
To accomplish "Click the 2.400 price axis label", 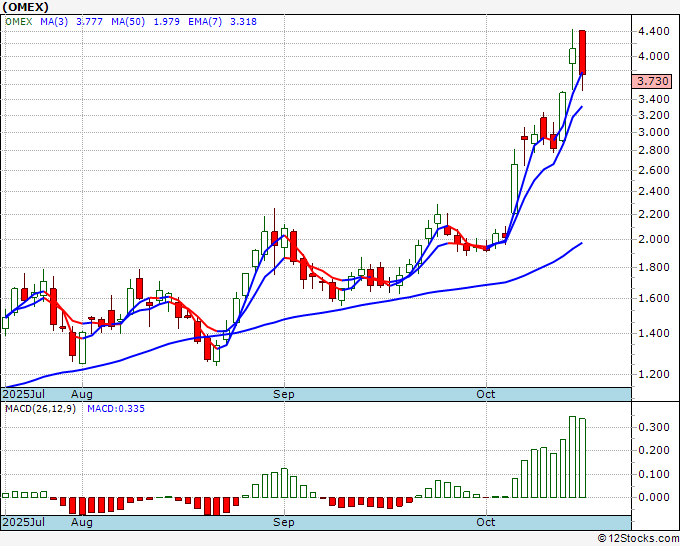I will coord(654,191).
